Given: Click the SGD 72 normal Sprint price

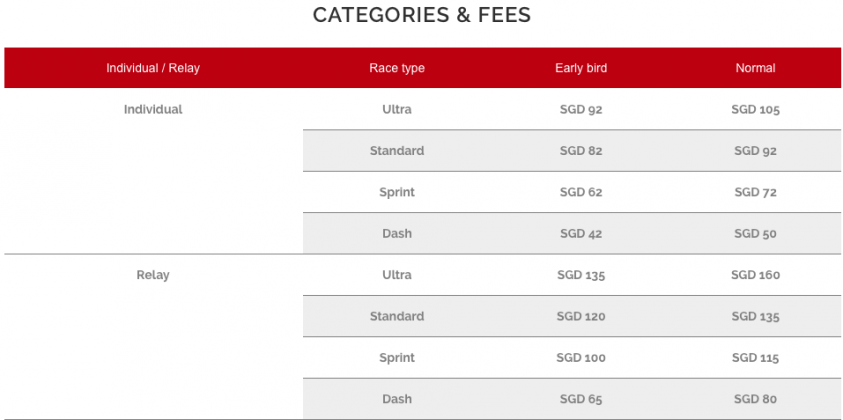Looking at the screenshot, I should click(755, 192).
